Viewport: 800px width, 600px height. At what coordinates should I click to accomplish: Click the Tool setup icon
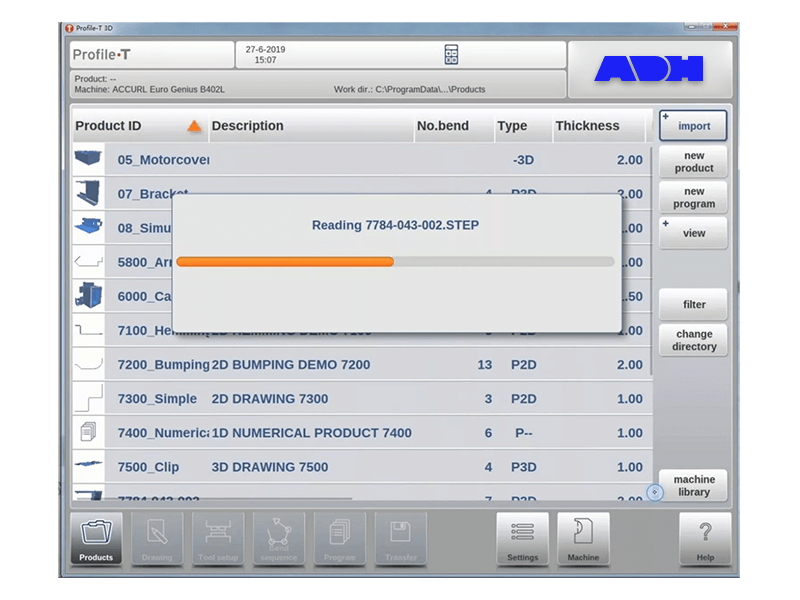[218, 538]
